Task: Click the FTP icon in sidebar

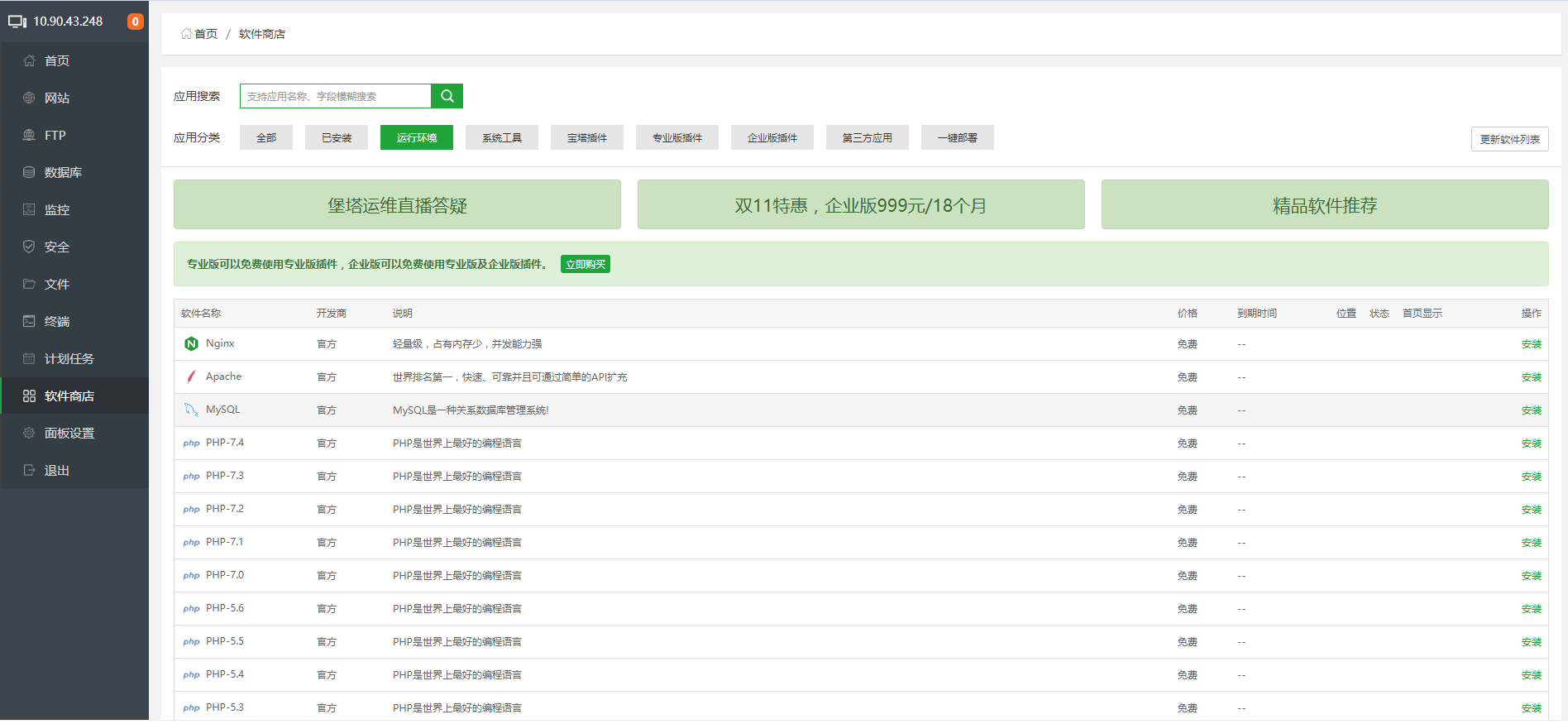Action: click(29, 135)
